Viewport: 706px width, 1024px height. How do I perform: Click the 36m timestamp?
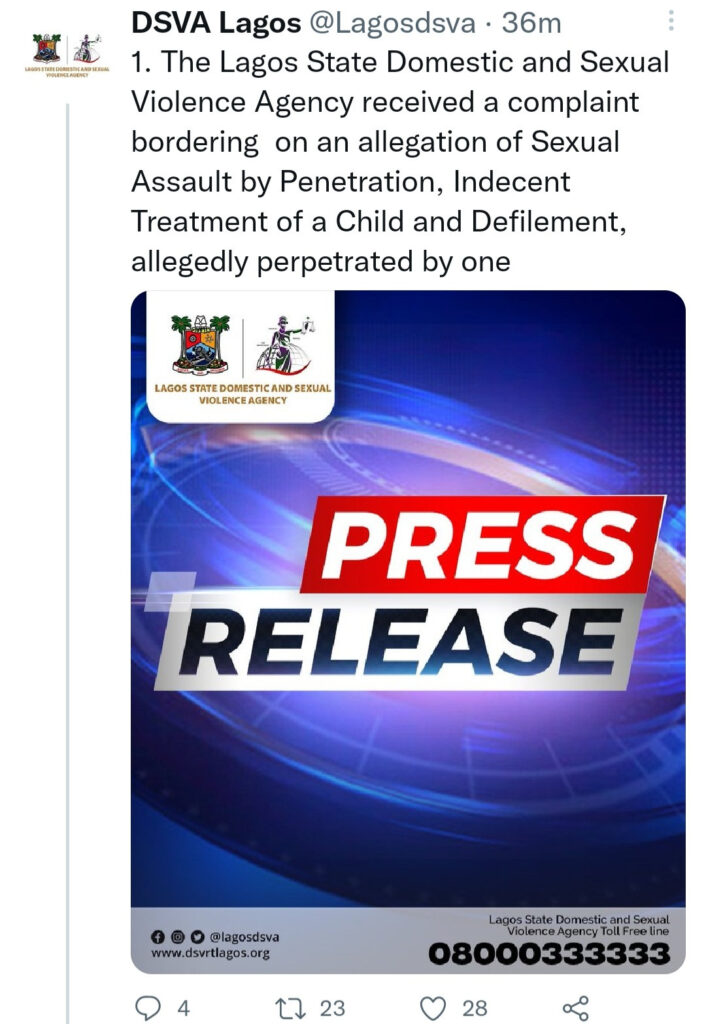tap(531, 24)
